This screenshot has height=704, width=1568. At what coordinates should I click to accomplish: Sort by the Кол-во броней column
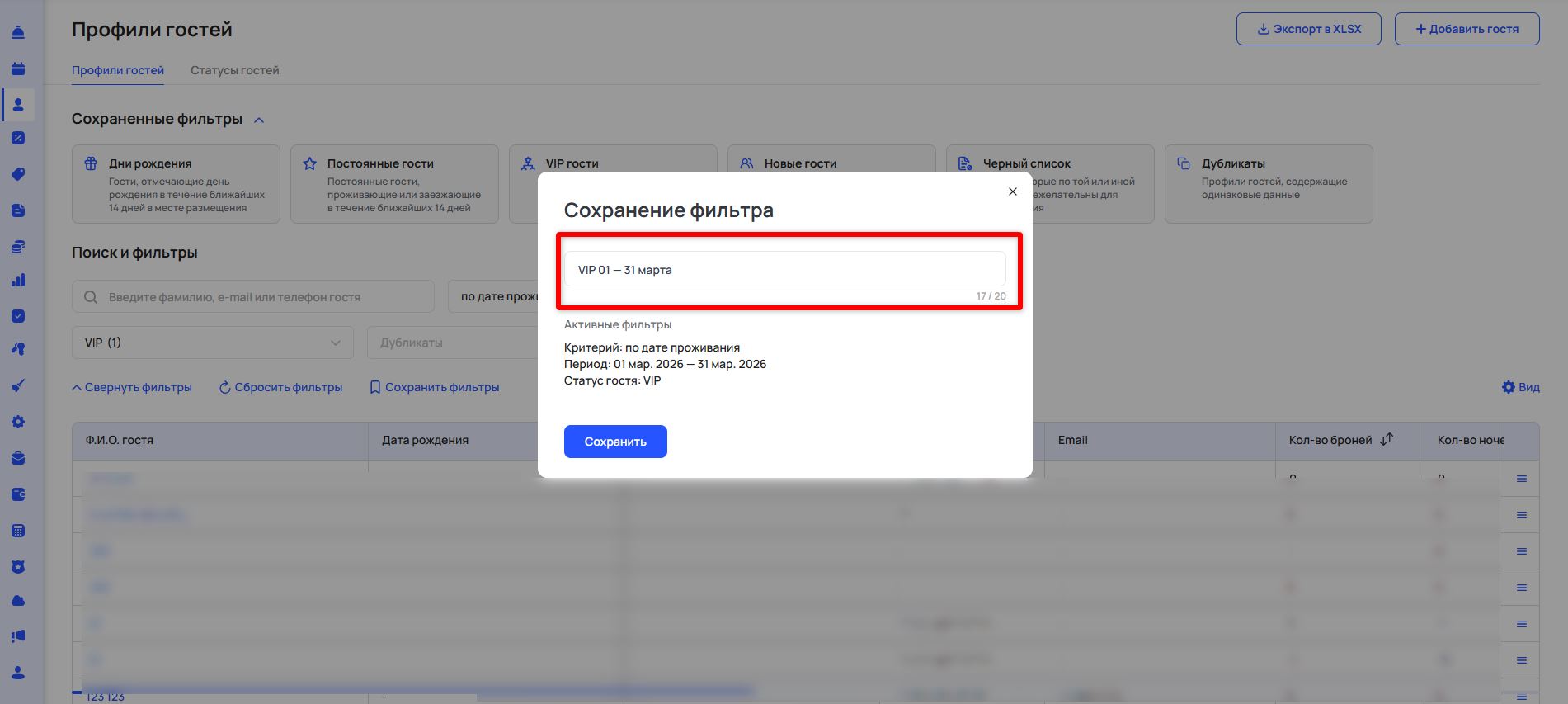coord(1387,440)
